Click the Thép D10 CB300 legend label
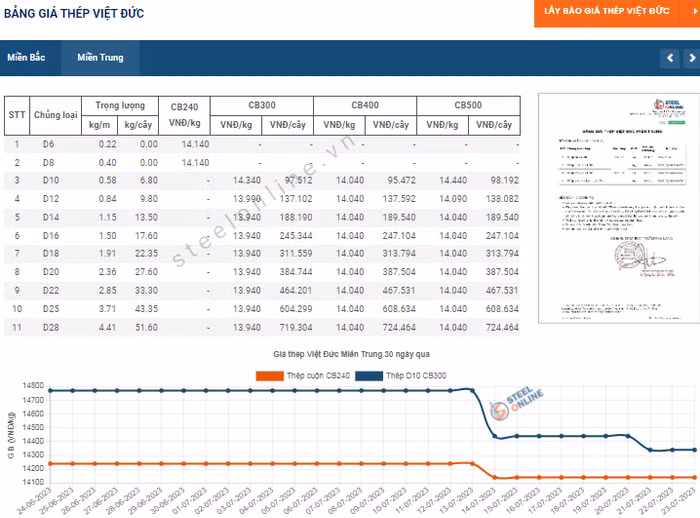 [416, 376]
